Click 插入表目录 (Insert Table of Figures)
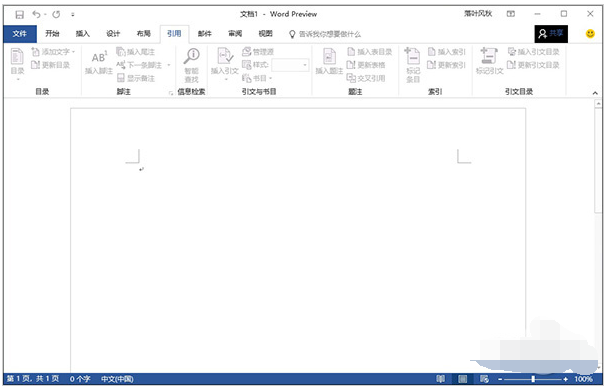The image size is (610, 386). [x=370, y=52]
